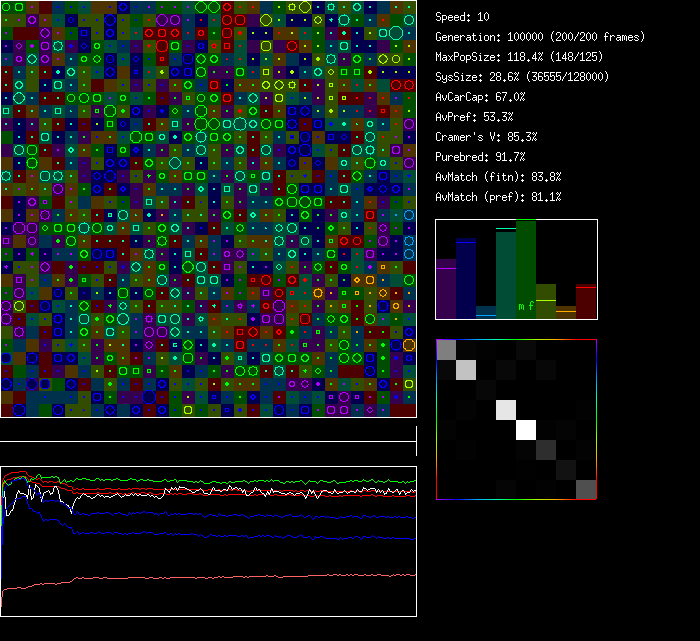The height and width of the screenshot is (641, 700).
Task: Select the purple bar in the bar chart
Action: click(446, 288)
